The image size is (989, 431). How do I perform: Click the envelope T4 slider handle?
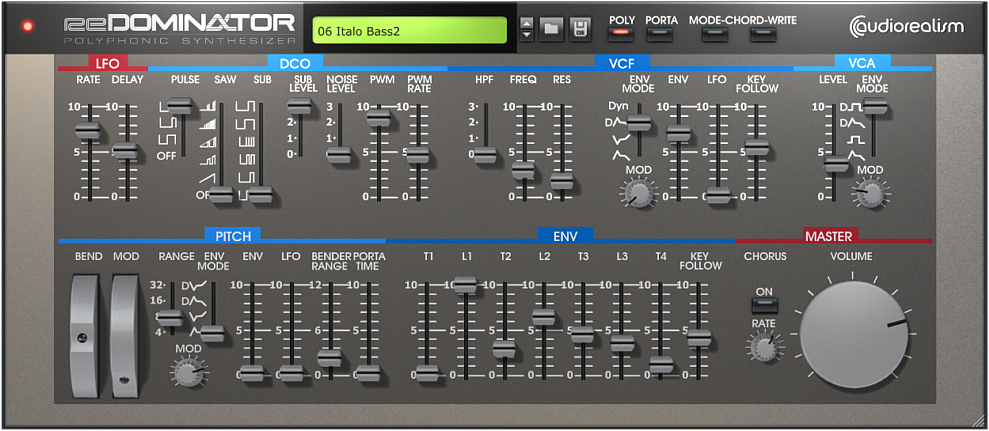[x=660, y=365]
